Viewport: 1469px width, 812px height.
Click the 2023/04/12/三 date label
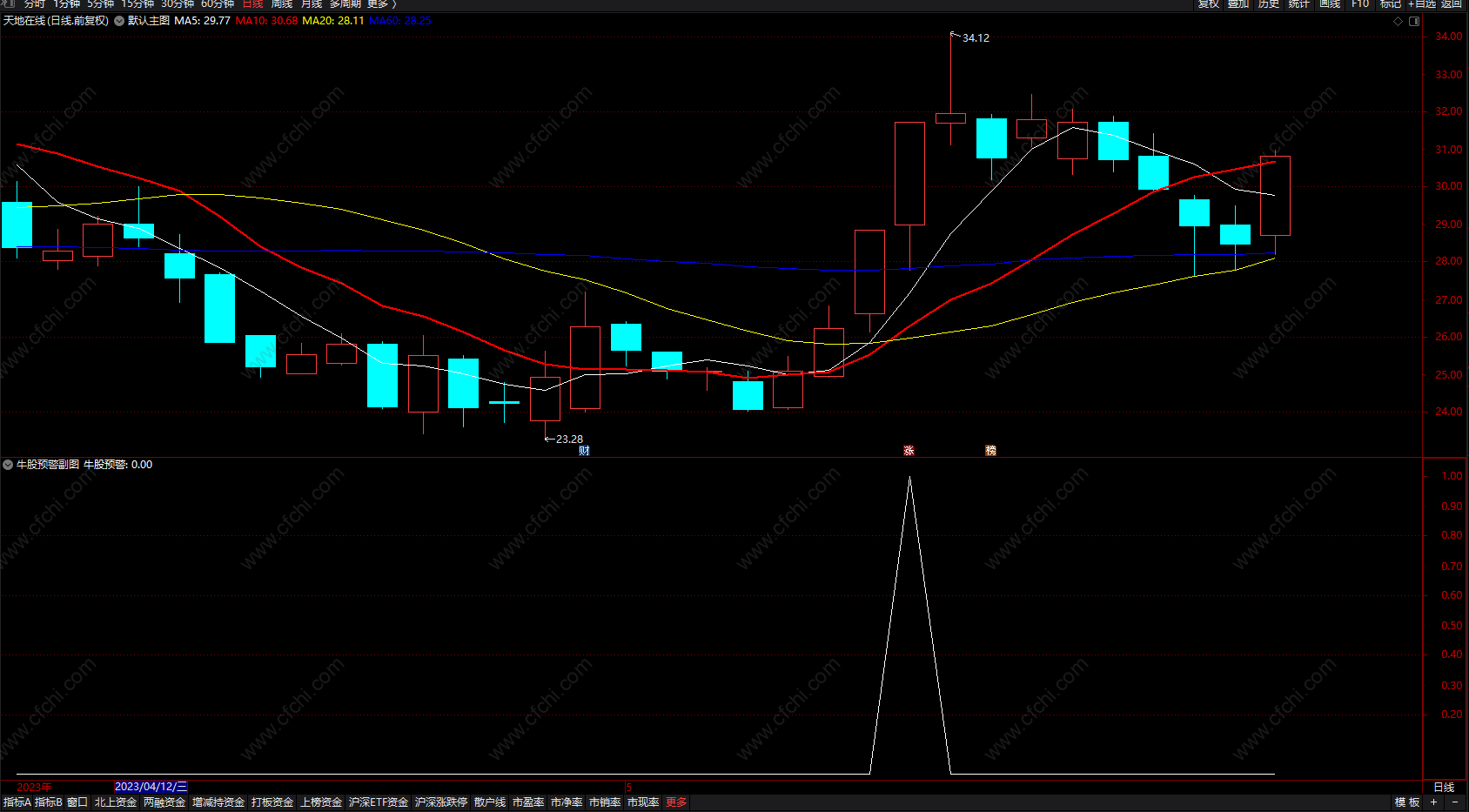coord(151,787)
